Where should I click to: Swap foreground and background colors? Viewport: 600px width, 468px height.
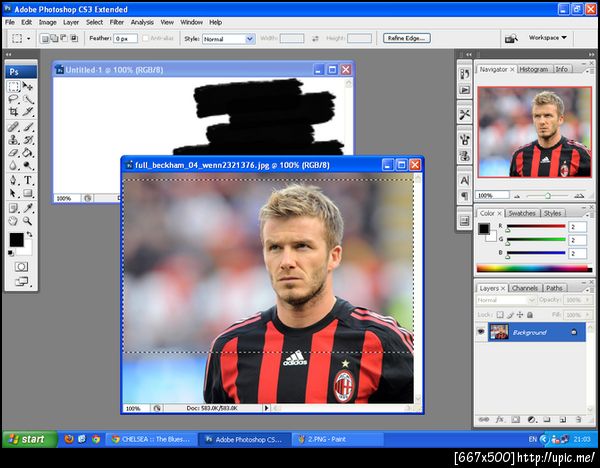29,234
